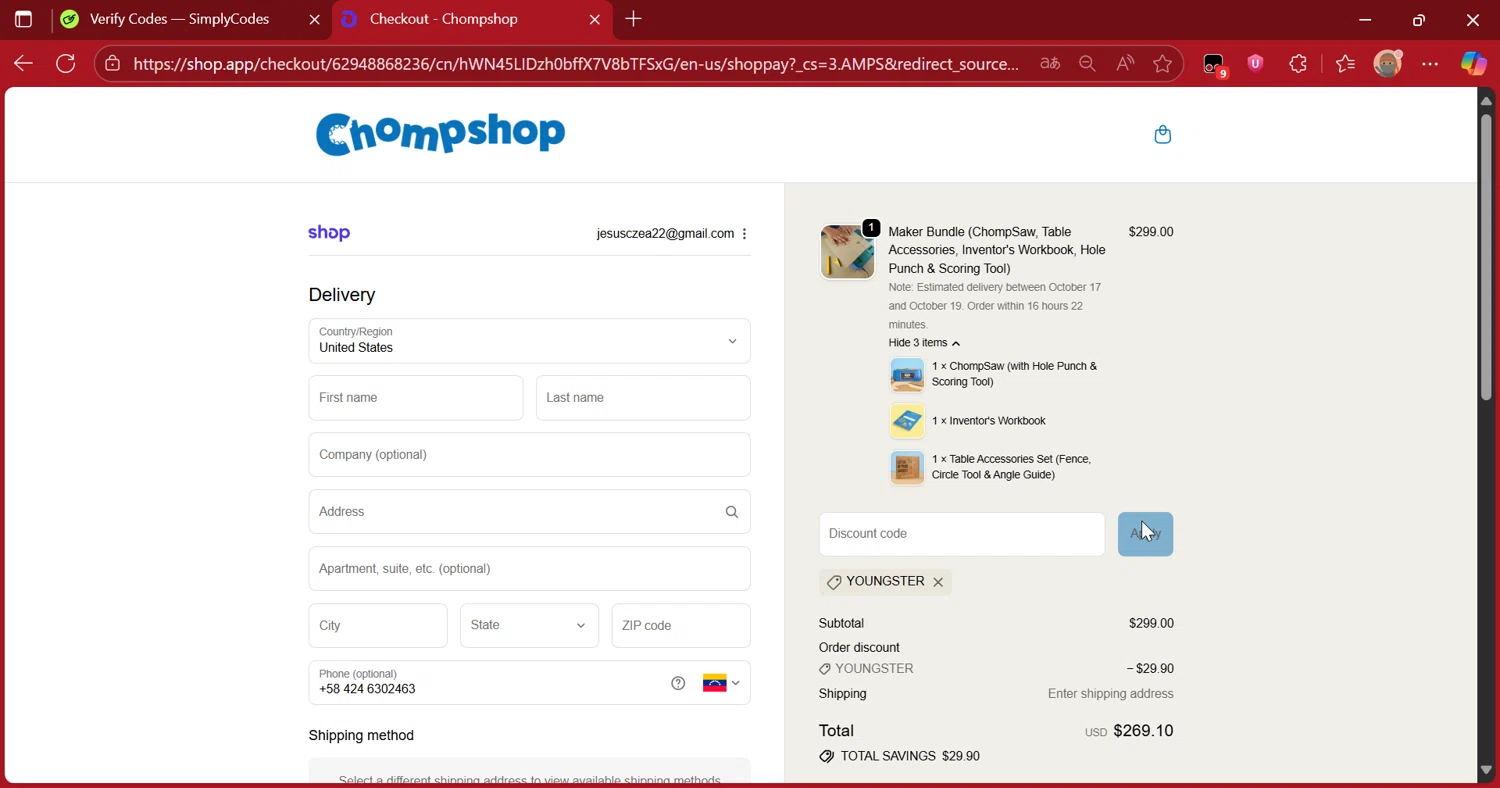Activate the read aloud icon
This screenshot has width=1500, height=788.
[1125, 64]
